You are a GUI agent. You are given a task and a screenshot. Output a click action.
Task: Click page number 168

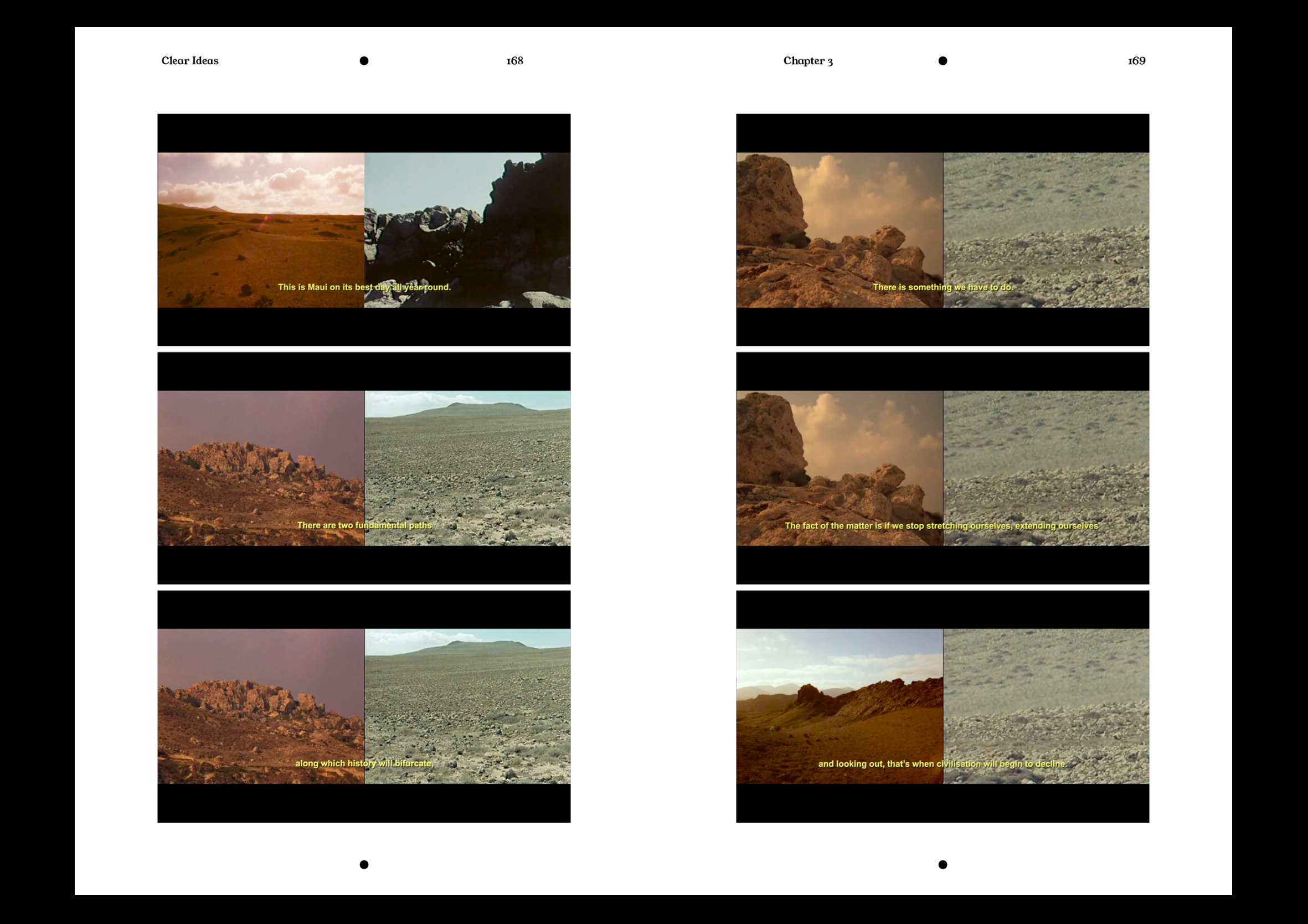point(514,60)
